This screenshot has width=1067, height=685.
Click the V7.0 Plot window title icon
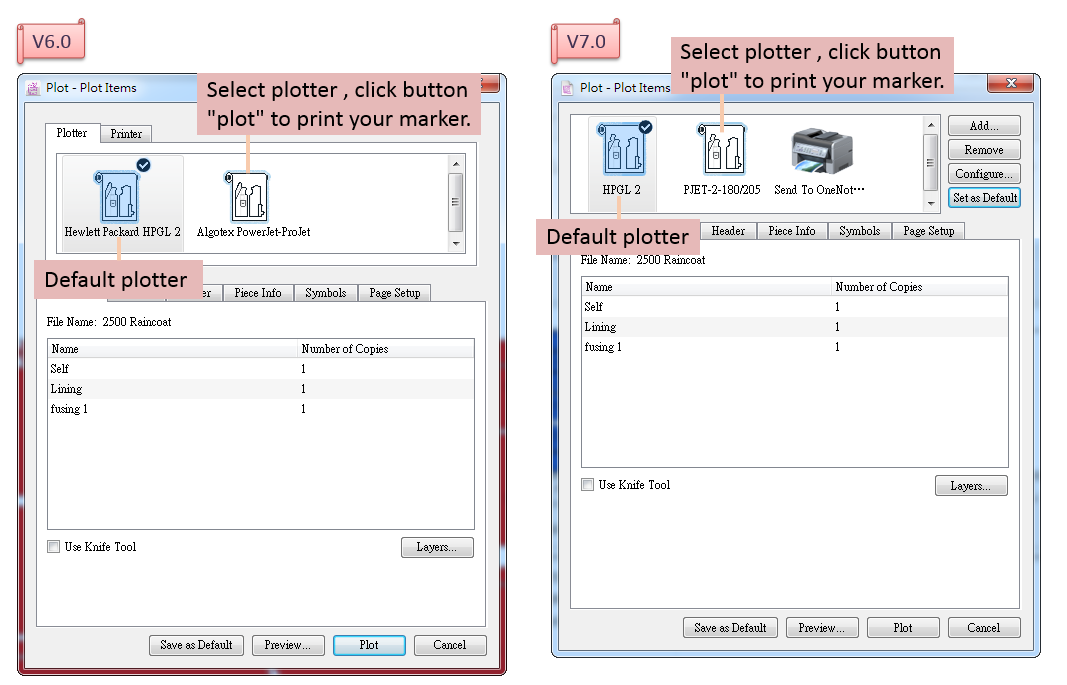[567, 88]
